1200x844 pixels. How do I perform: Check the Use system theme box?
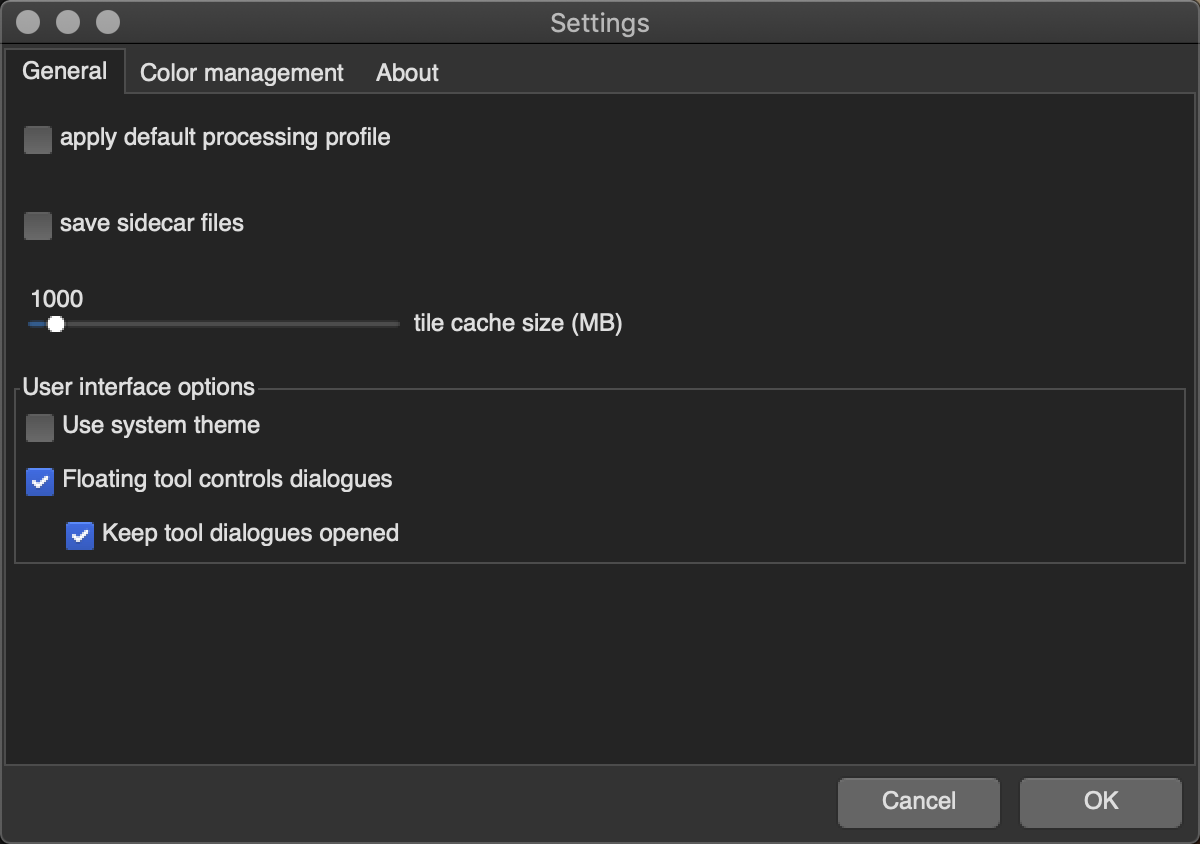tap(40, 428)
